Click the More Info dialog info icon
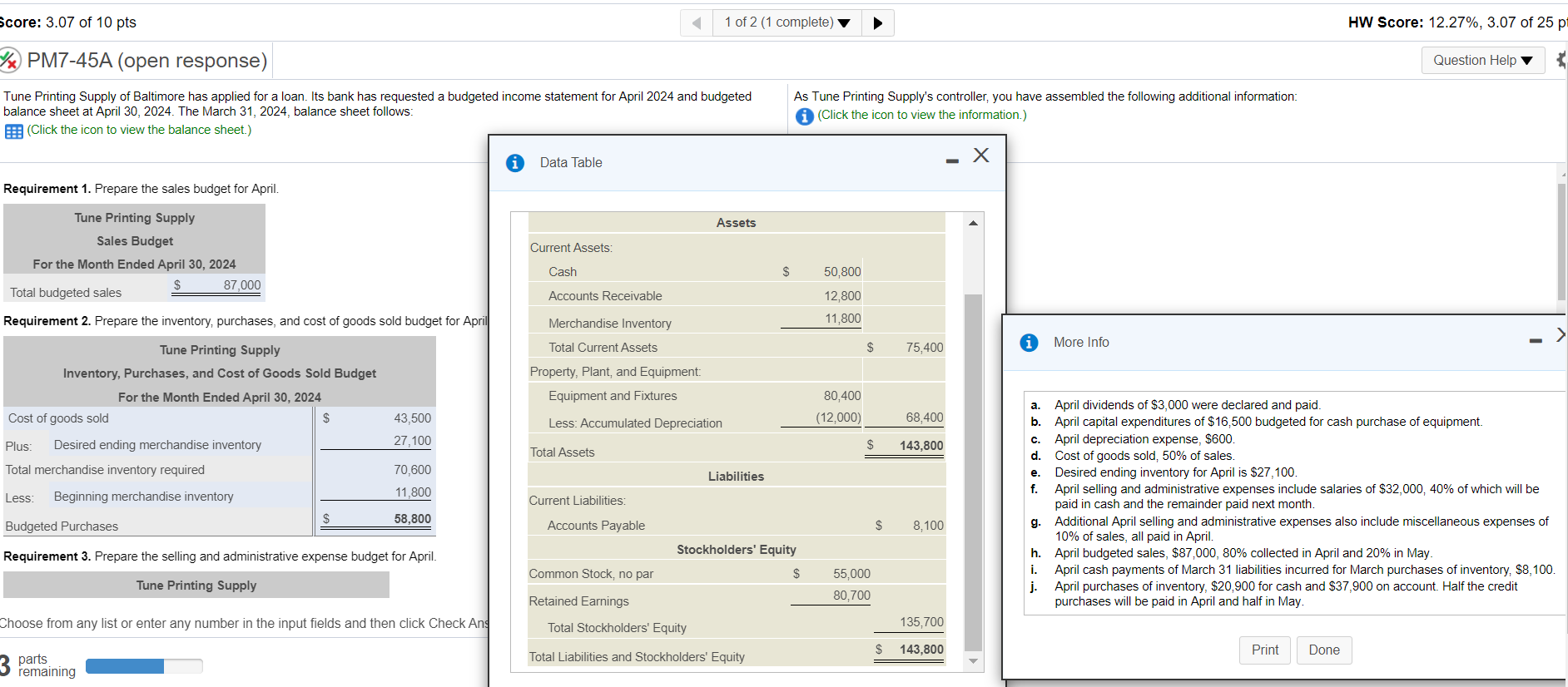 point(1029,343)
